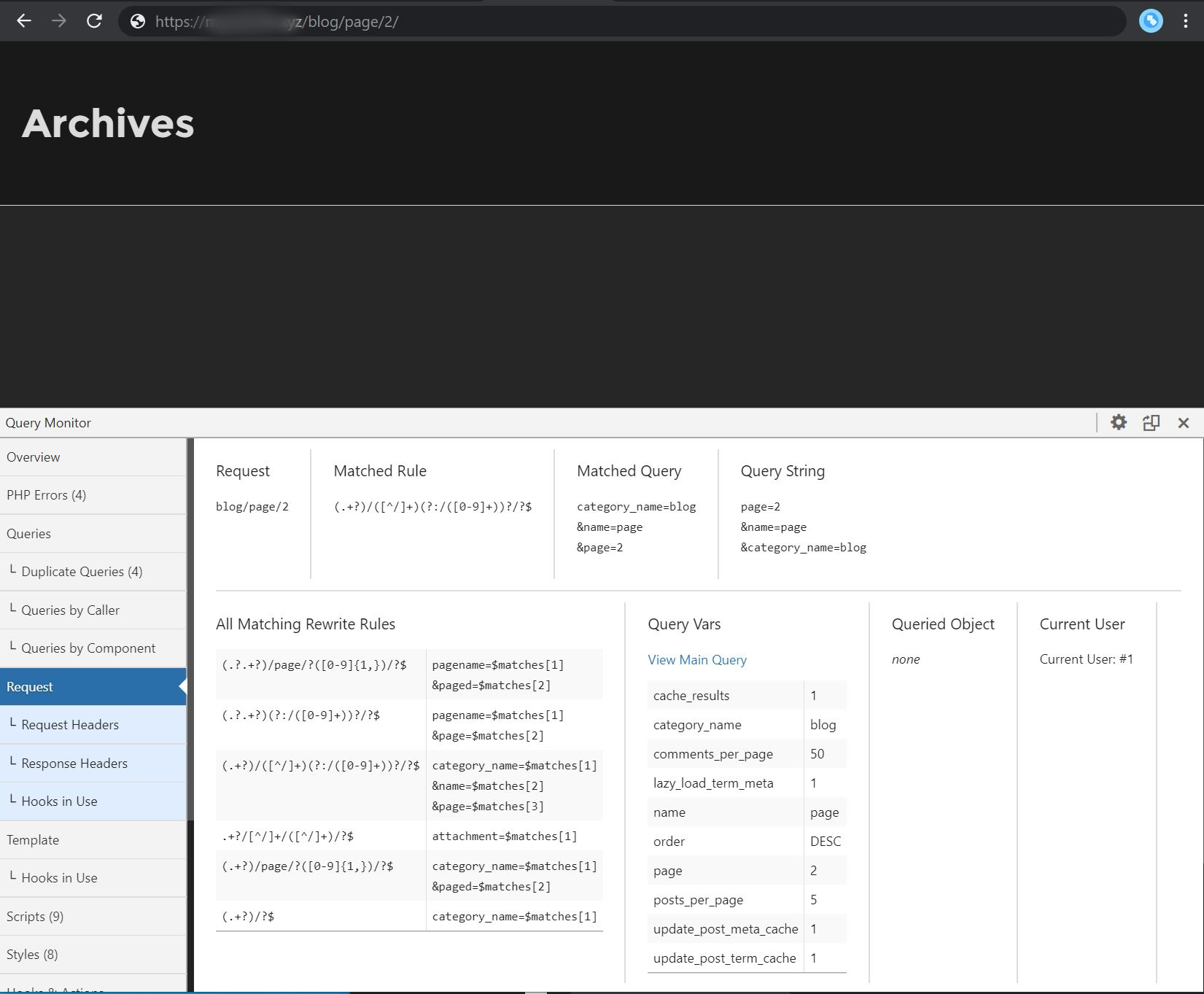The width and height of the screenshot is (1204, 994).
Task: View the PHP Errors section
Action: click(x=46, y=495)
